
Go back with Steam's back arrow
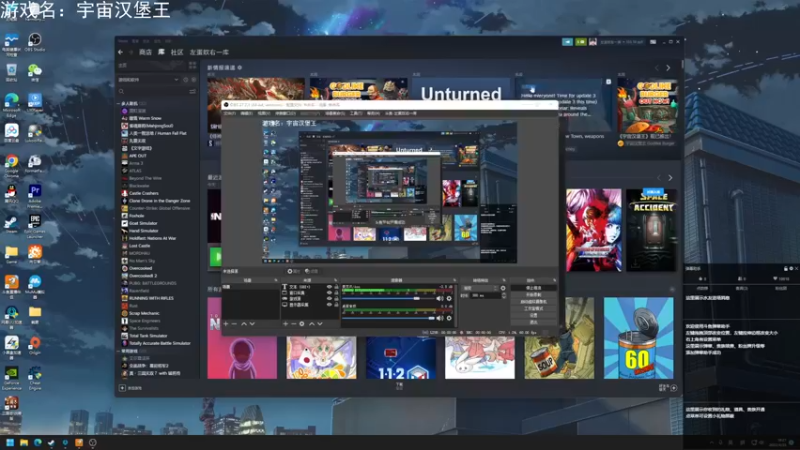click(x=120, y=52)
